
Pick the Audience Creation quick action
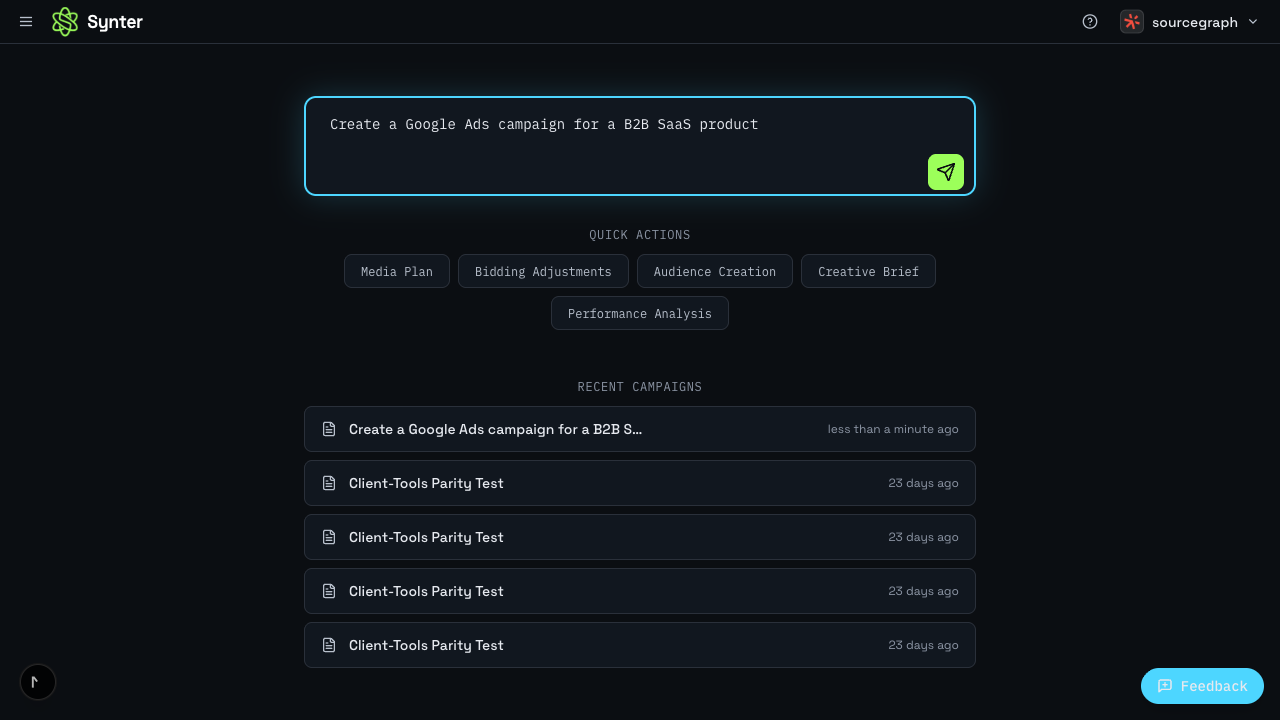(x=715, y=271)
